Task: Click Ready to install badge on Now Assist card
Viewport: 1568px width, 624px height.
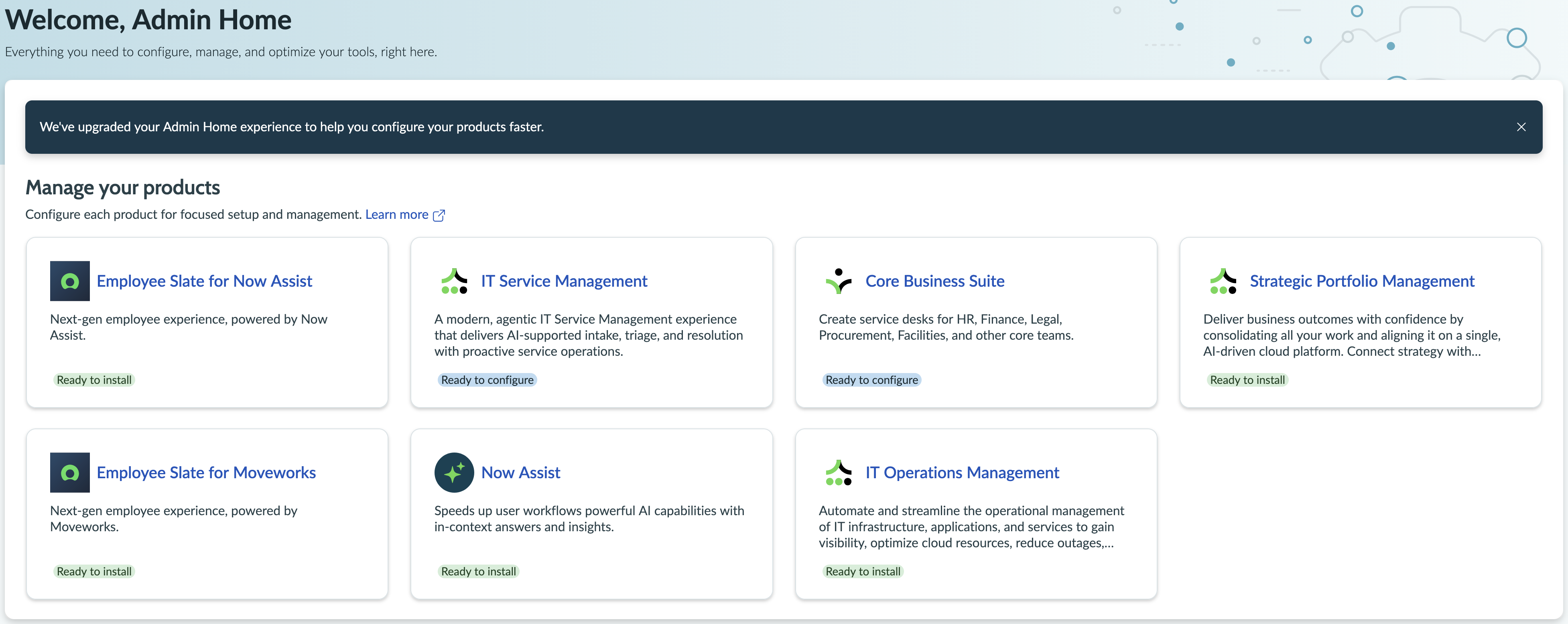Action: (x=478, y=571)
